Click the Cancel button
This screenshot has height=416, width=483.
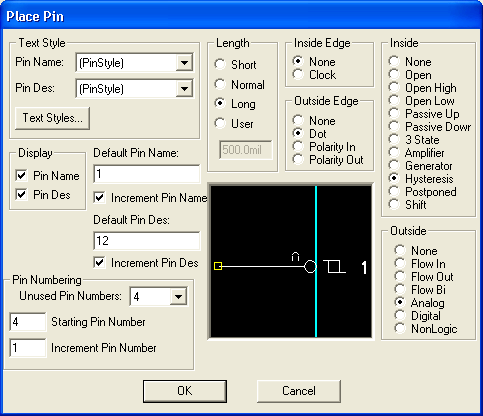[x=299, y=391]
